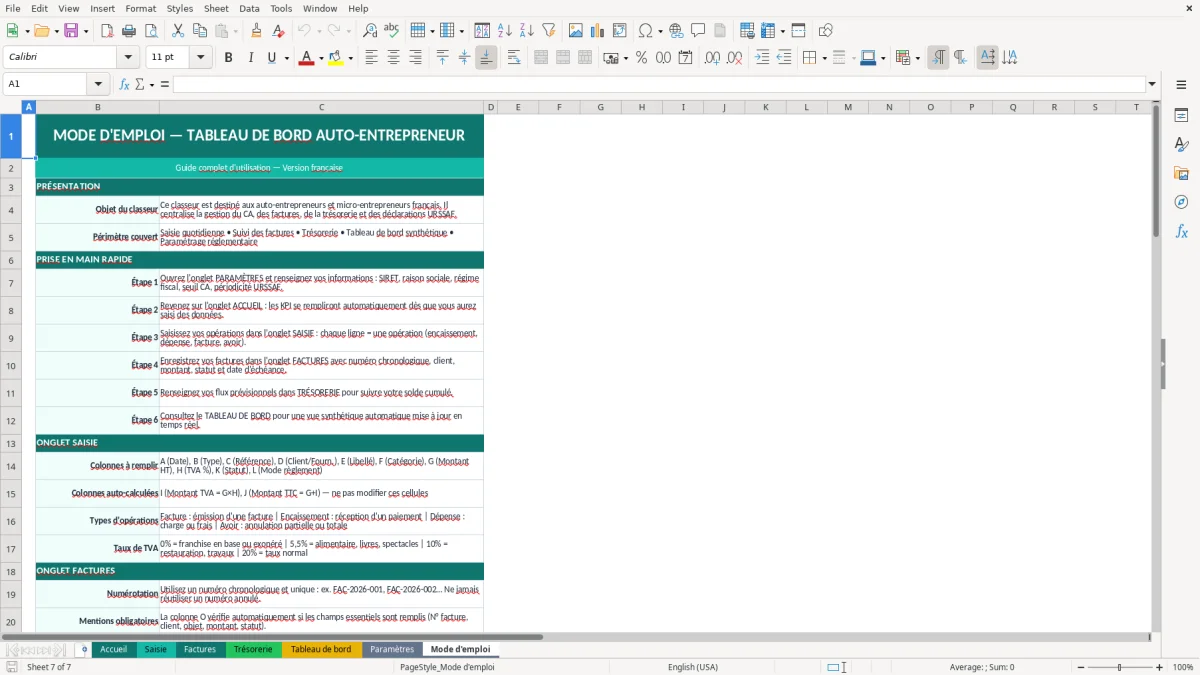The width and height of the screenshot is (1200, 675).
Task: Insert or edit pivot table icon
Action: [620, 31]
